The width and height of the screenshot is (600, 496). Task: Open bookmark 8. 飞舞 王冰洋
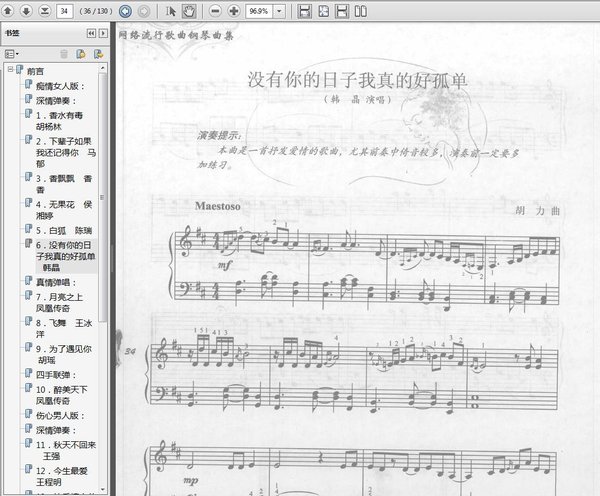(64, 328)
